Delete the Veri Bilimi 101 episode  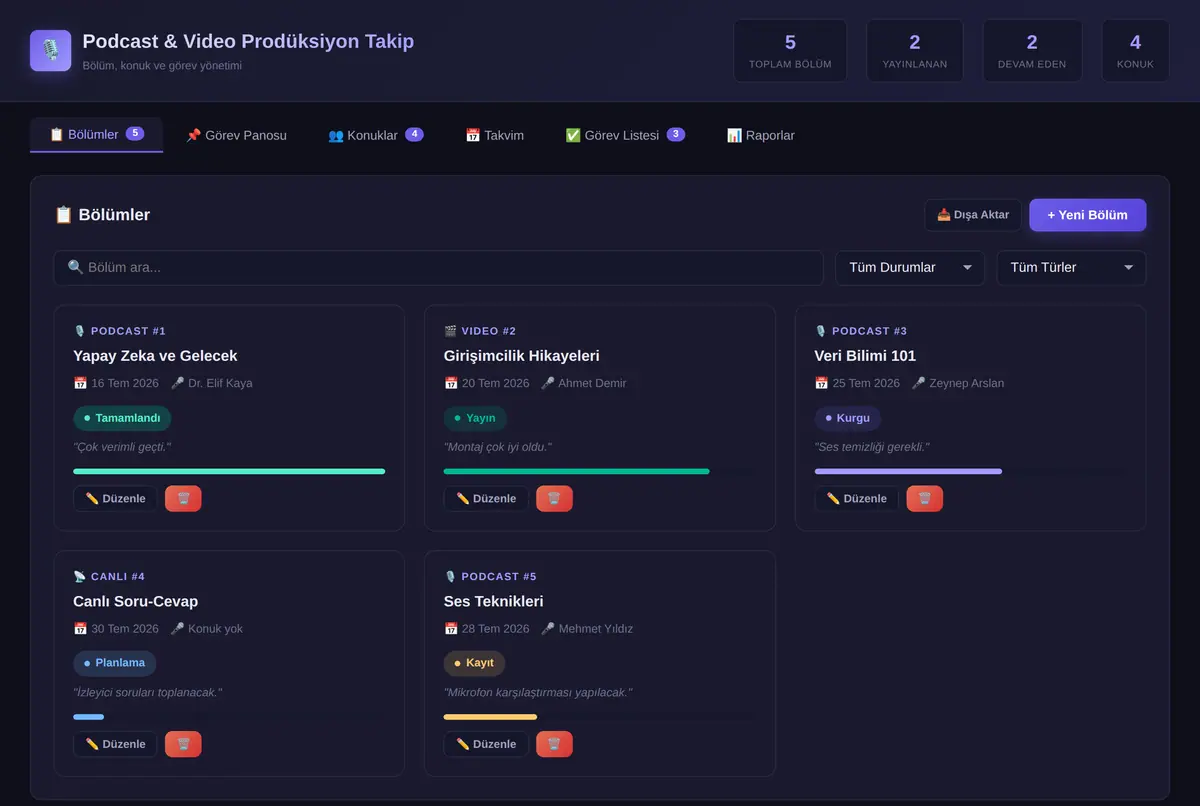(x=925, y=498)
